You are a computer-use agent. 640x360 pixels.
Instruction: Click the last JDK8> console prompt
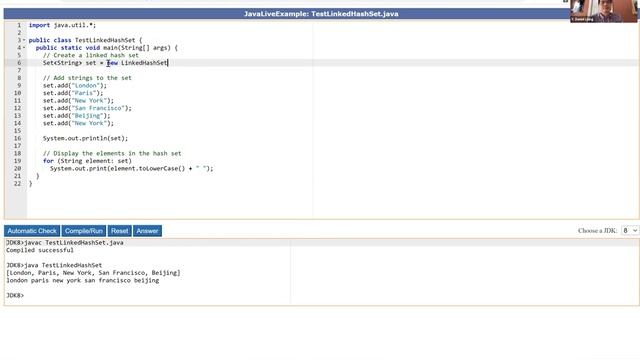click(15, 296)
